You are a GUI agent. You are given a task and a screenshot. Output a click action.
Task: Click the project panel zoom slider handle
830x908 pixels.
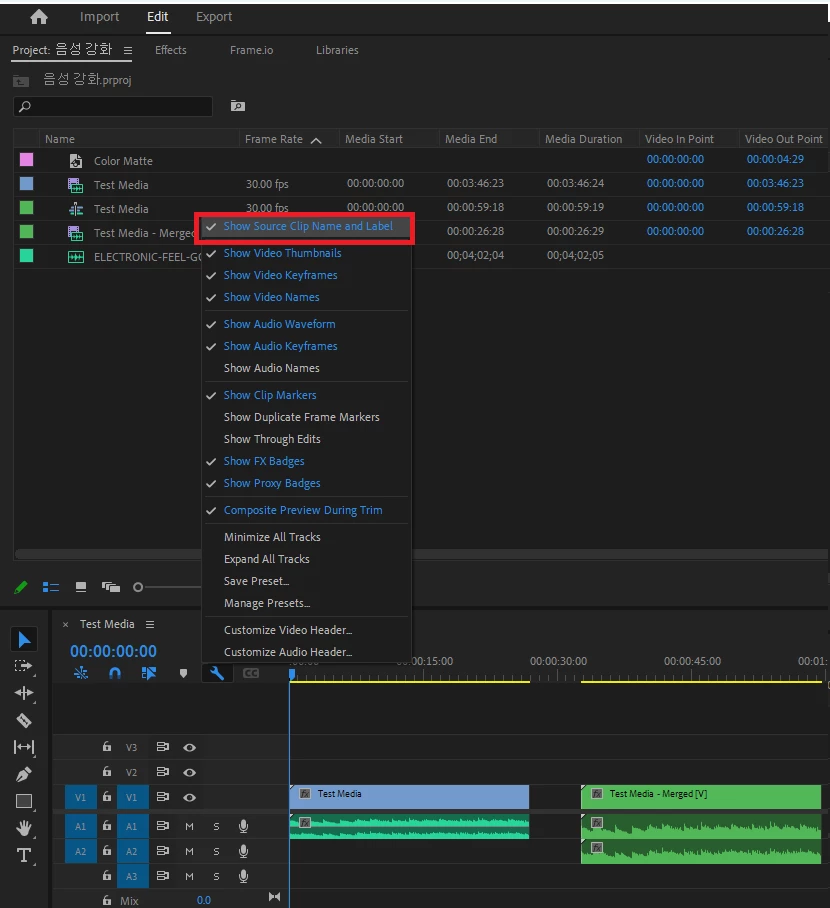pos(138,587)
